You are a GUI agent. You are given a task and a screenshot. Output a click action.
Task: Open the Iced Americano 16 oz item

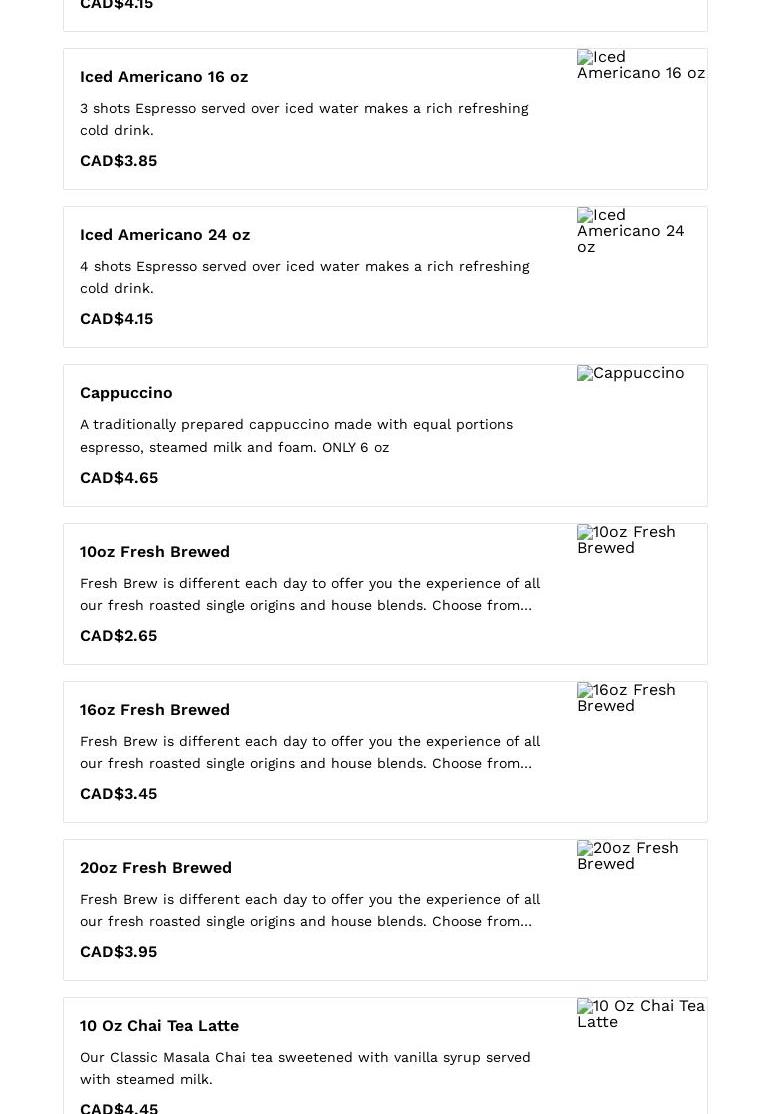(164, 77)
